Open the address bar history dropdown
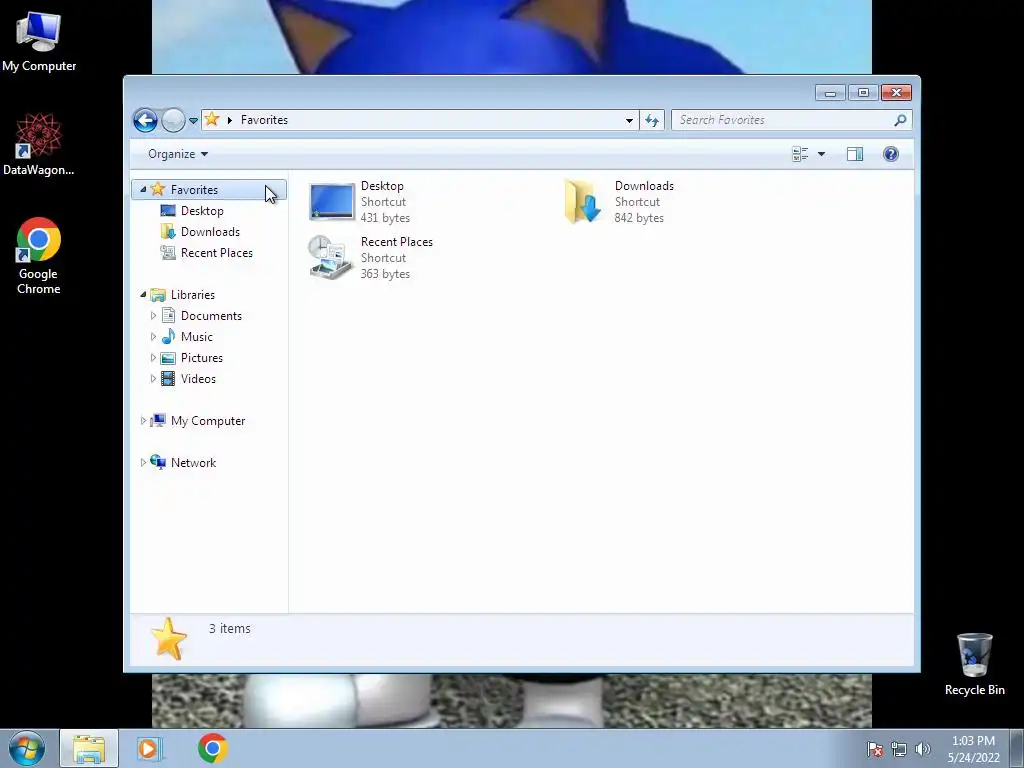 629,120
